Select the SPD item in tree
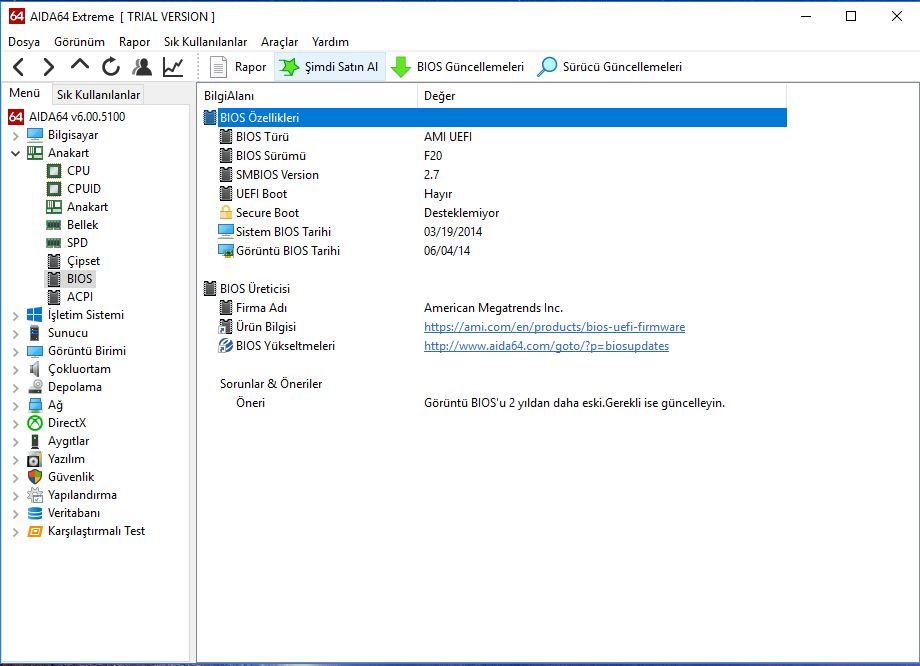This screenshot has height=666, width=920. pos(77,243)
